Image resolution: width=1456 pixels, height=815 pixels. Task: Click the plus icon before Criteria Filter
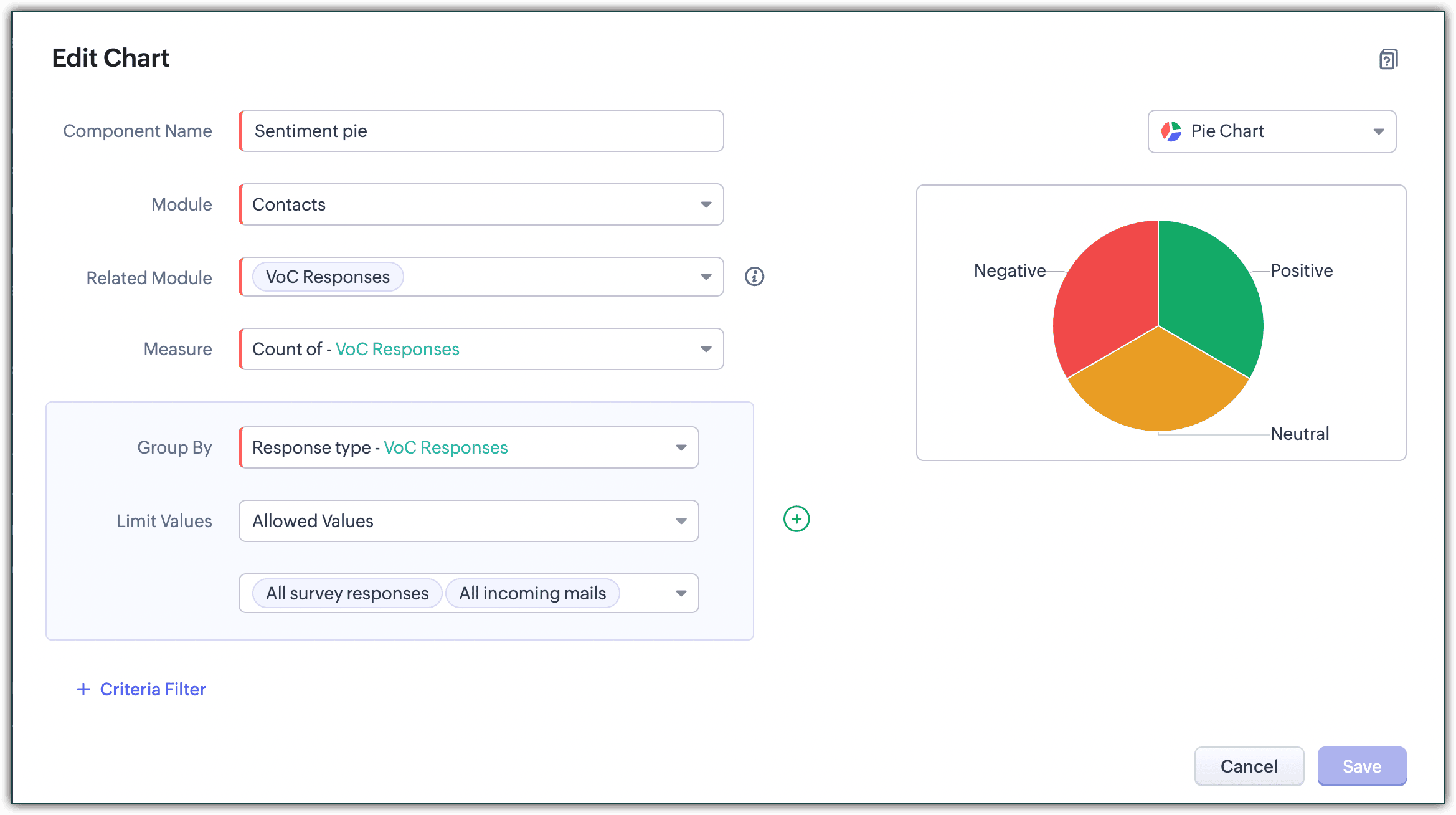point(83,689)
